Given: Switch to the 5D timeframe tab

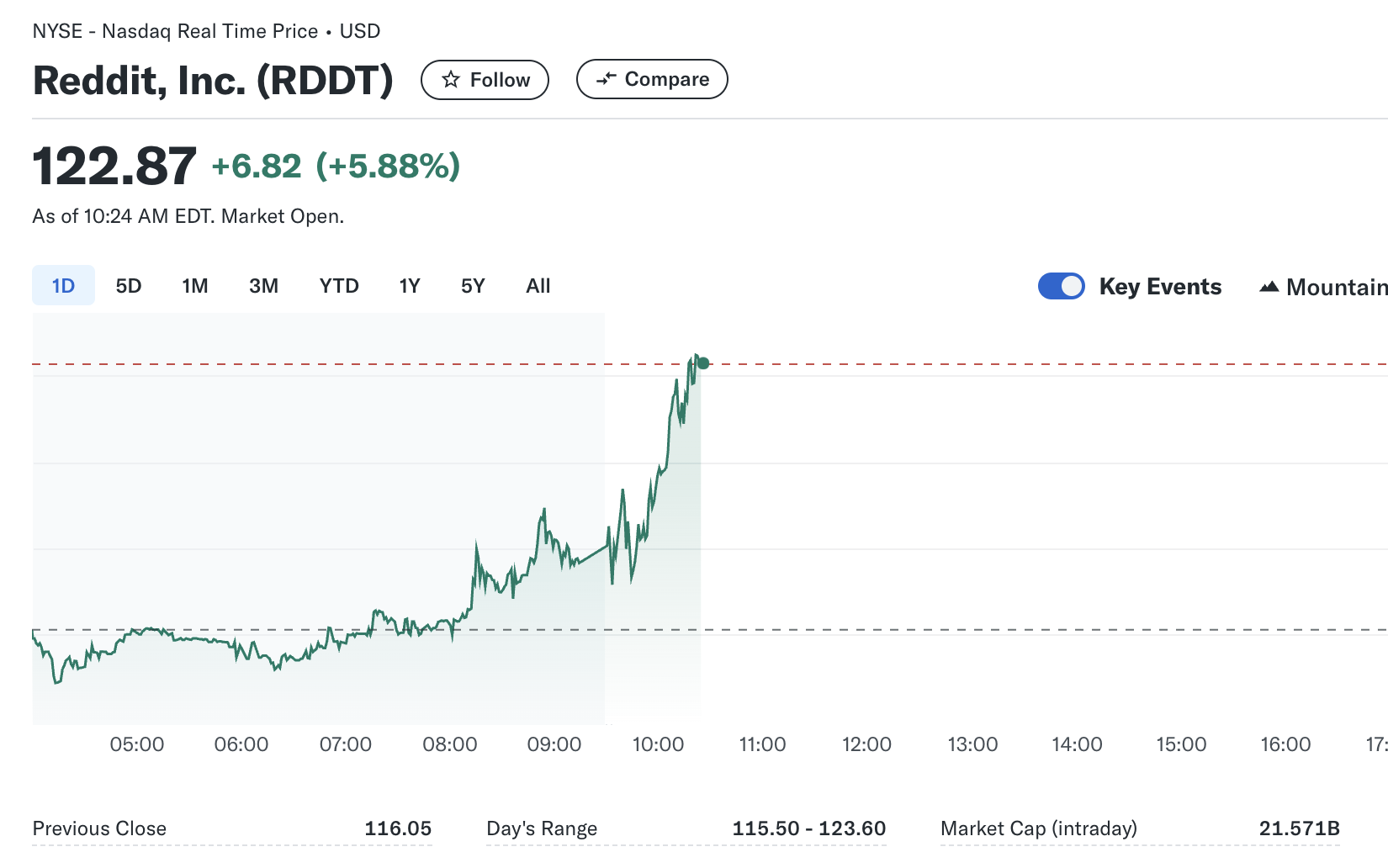Looking at the screenshot, I should (x=128, y=285).
